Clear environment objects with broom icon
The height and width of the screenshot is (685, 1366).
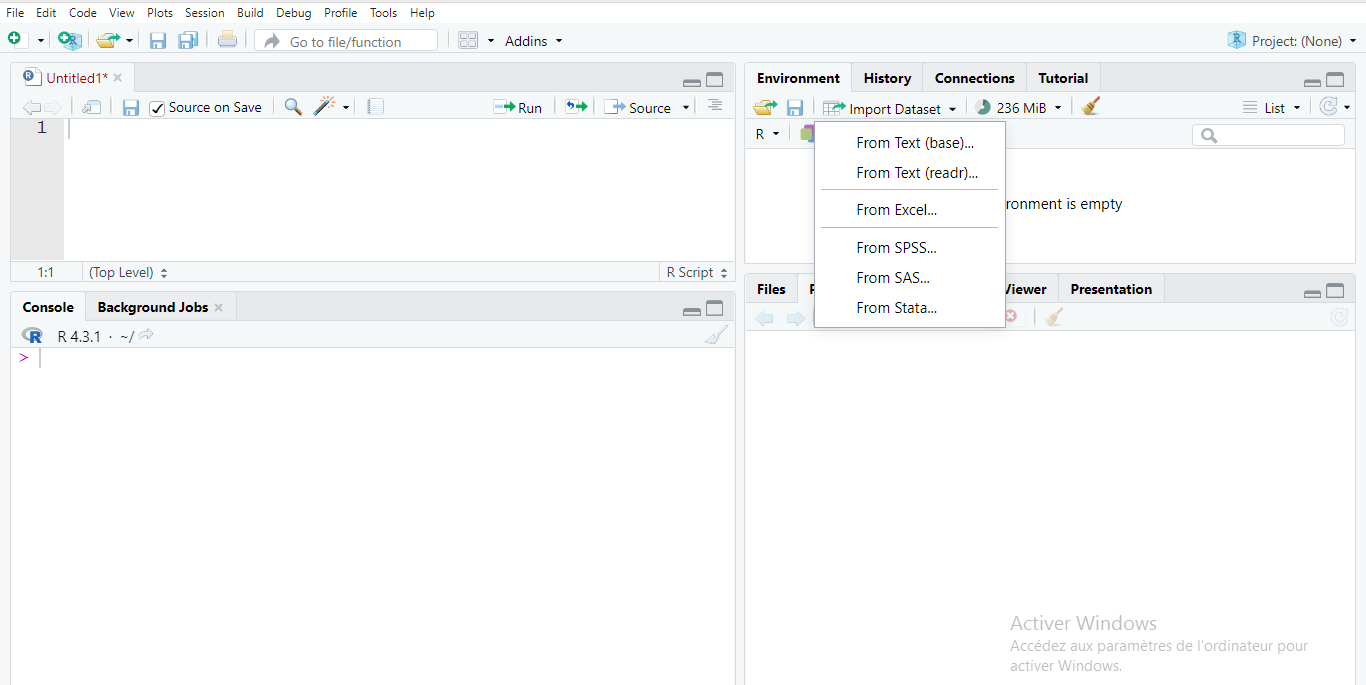tap(1090, 107)
